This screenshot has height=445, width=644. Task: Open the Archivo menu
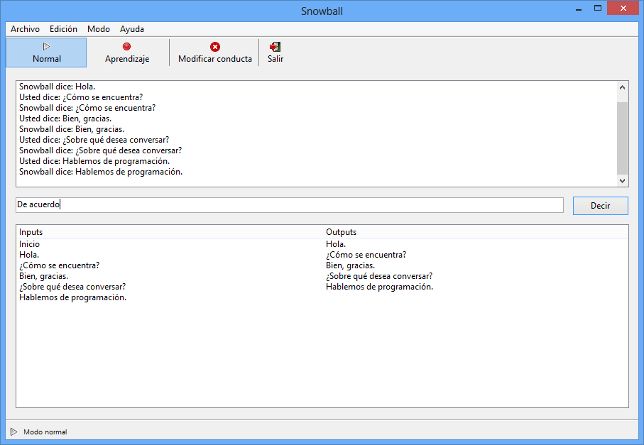pos(24,29)
